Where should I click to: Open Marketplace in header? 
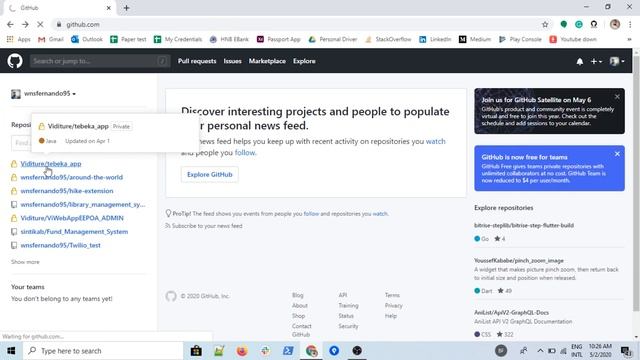[x=267, y=61]
